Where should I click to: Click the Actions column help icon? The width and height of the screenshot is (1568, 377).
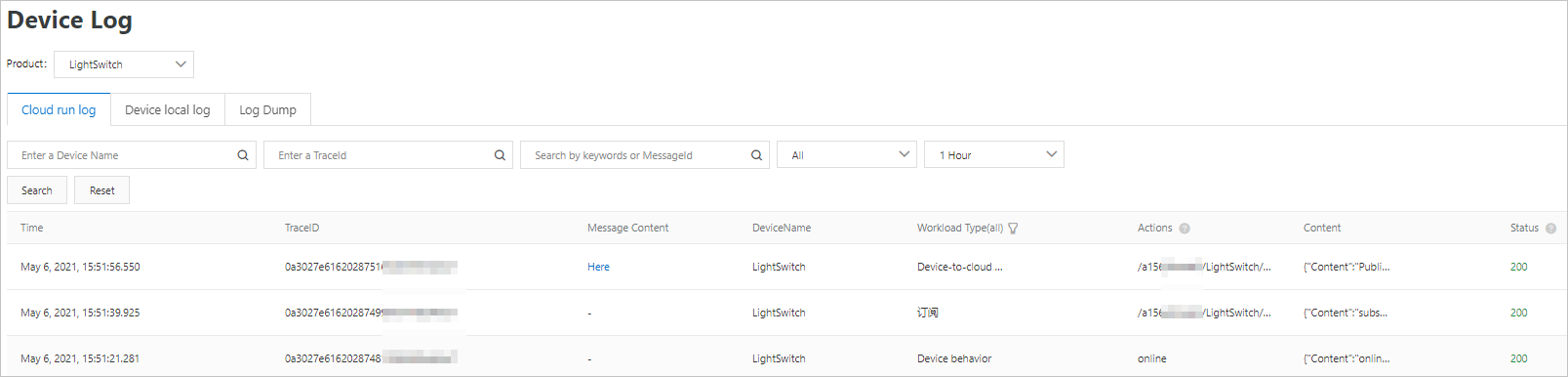click(x=1185, y=229)
